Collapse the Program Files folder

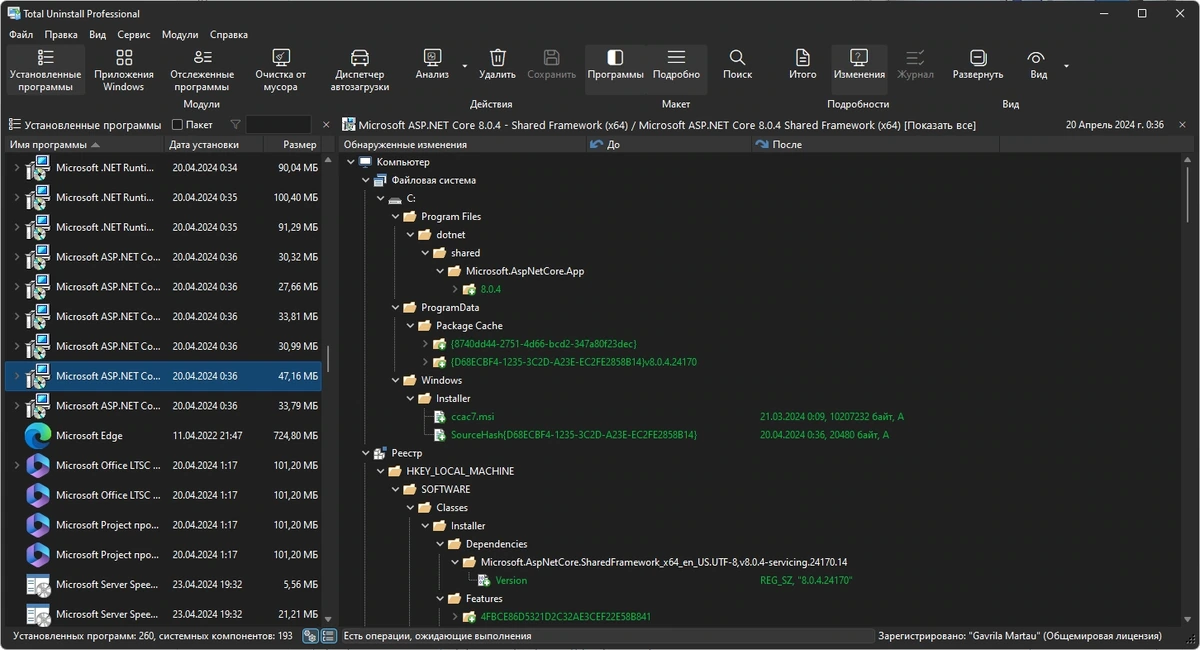pos(396,217)
